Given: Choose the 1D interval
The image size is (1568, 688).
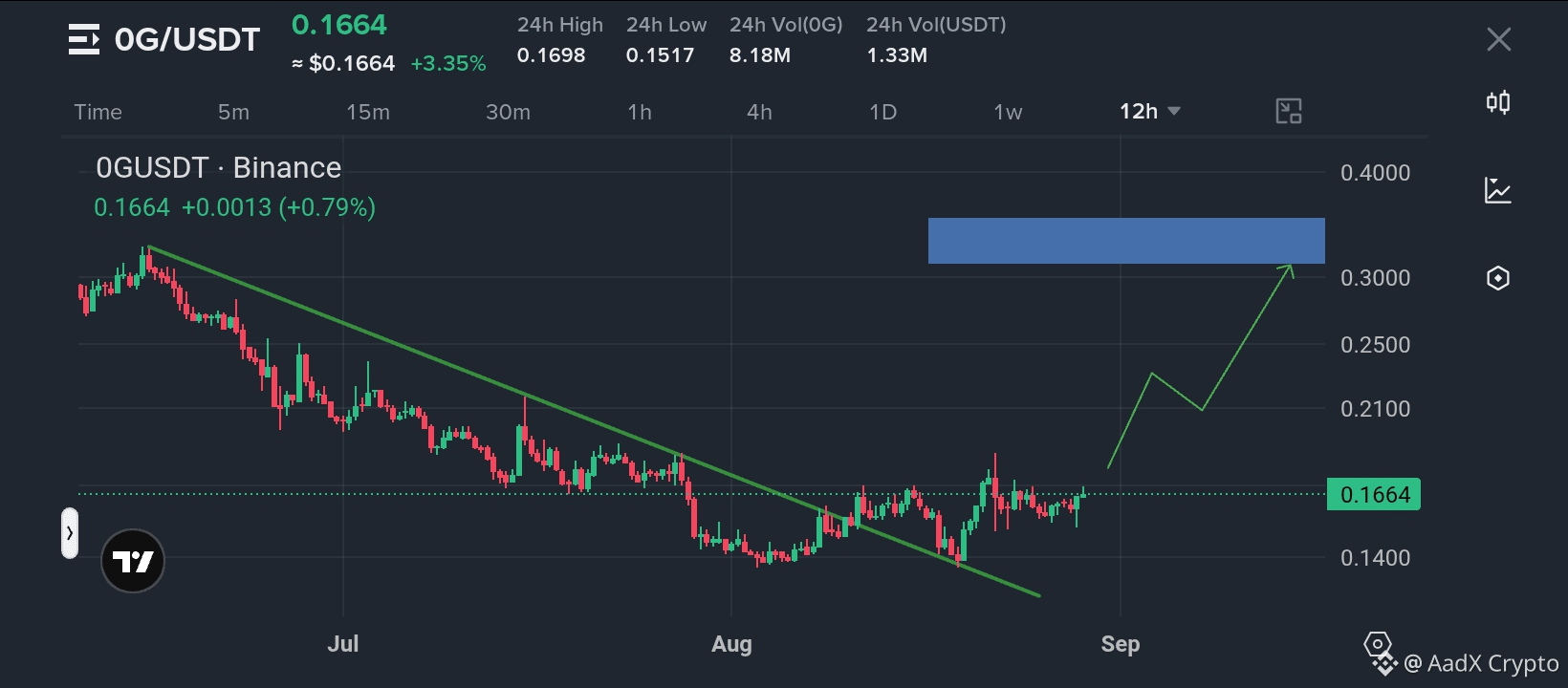Looking at the screenshot, I should [882, 113].
